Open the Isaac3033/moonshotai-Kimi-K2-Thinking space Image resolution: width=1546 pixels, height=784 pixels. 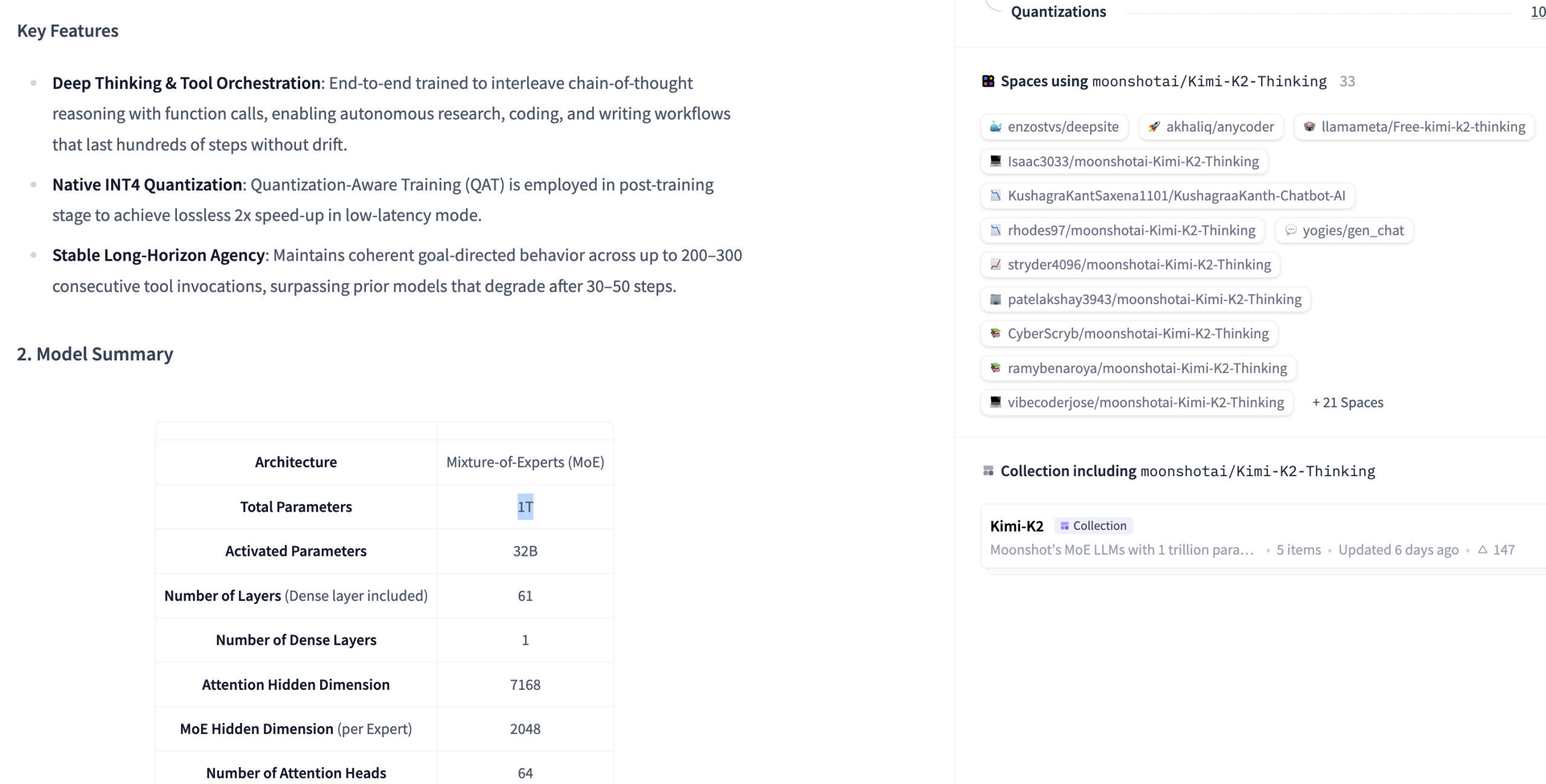[x=1133, y=161]
